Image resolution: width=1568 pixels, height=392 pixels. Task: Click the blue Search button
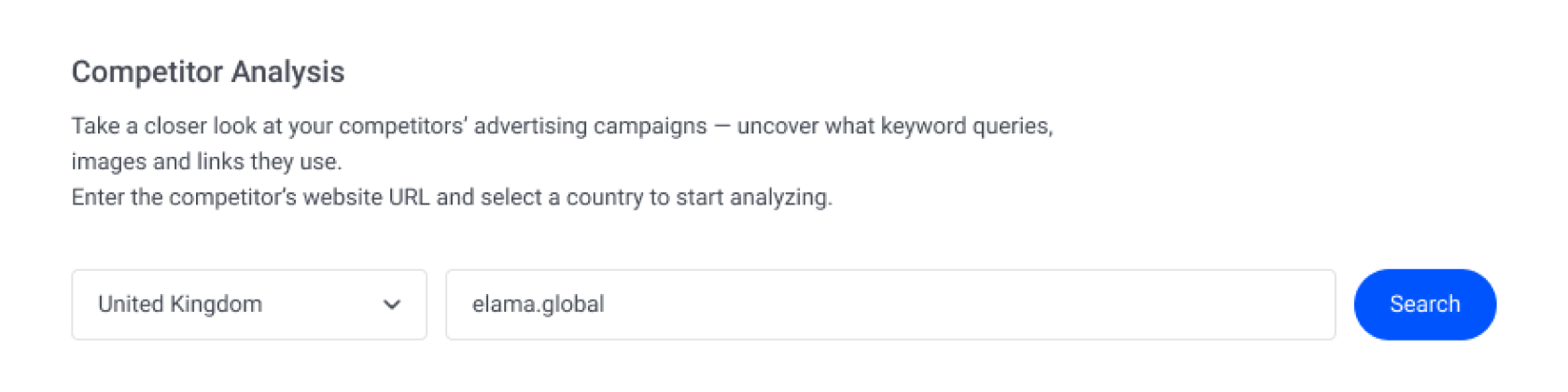[1424, 304]
